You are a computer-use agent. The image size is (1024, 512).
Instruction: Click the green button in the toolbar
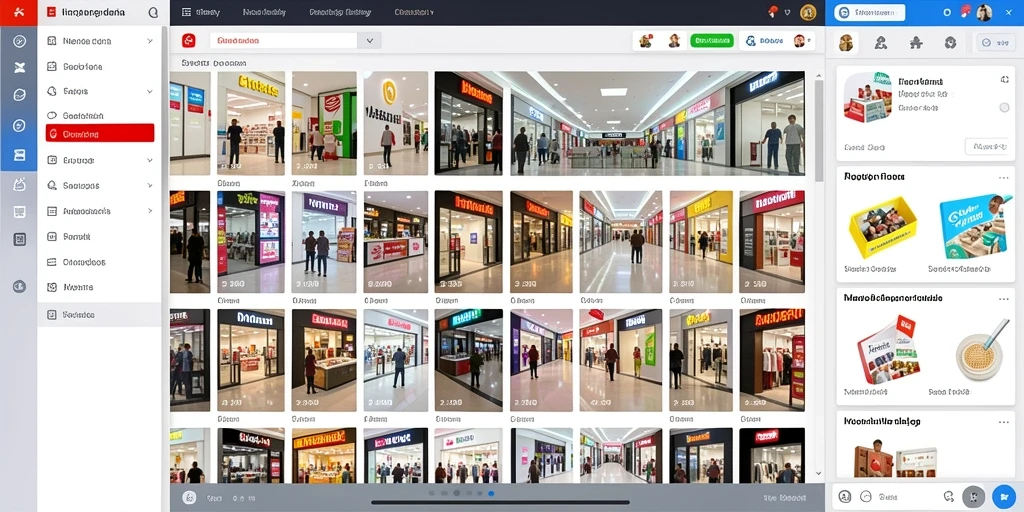(712, 40)
